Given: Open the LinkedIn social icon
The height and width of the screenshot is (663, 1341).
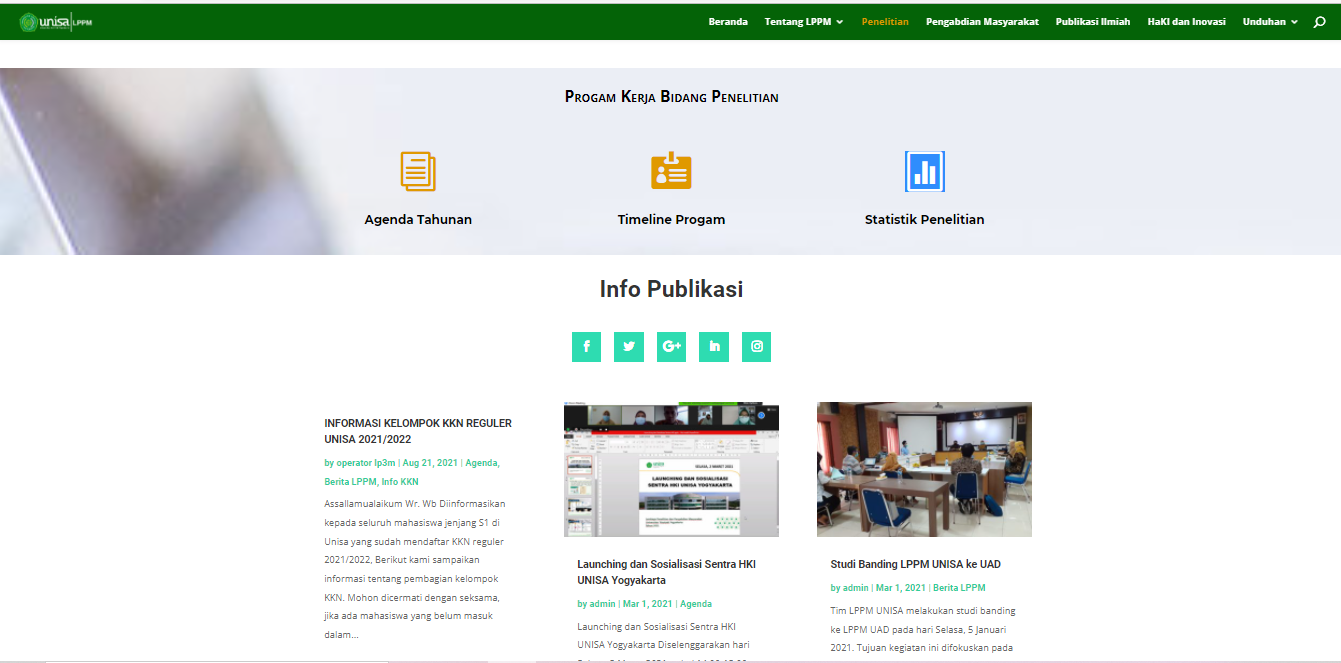Looking at the screenshot, I should 714,347.
